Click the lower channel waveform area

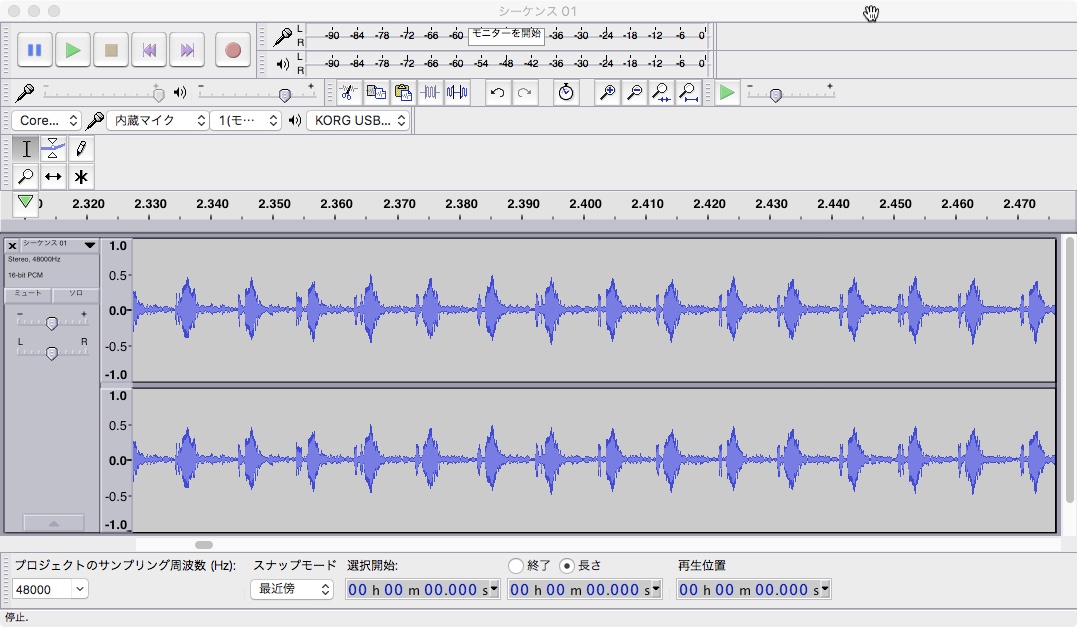point(593,460)
